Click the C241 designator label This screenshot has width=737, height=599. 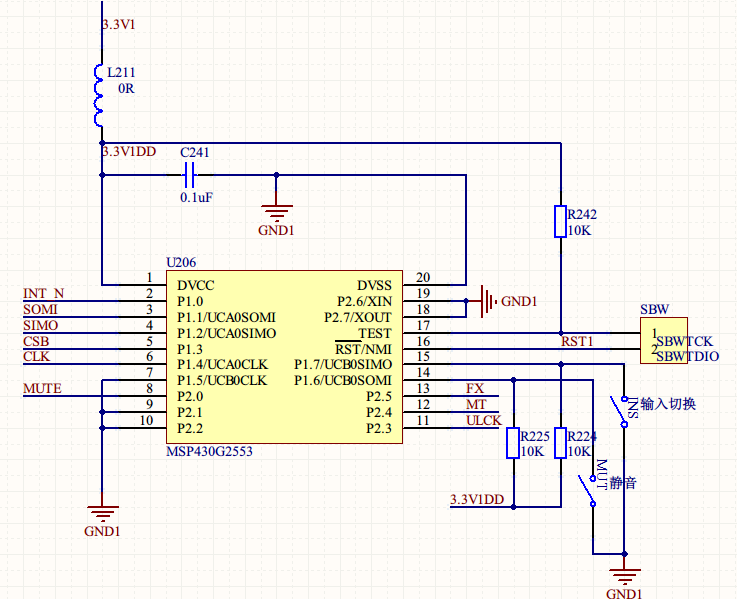[x=195, y=152]
